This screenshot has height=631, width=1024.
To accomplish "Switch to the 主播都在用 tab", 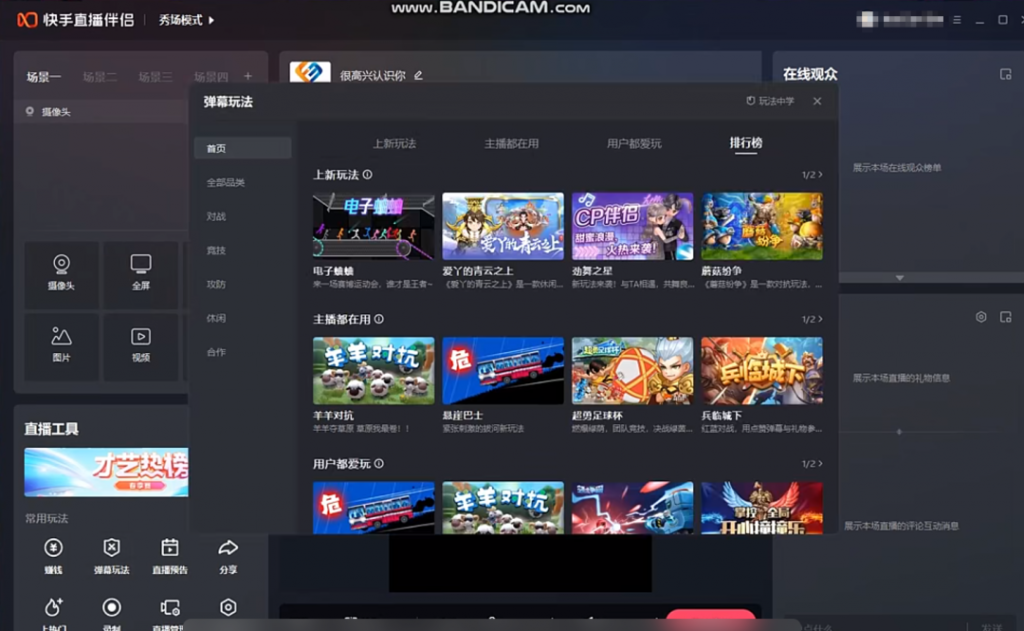I will pyautogui.click(x=511, y=144).
